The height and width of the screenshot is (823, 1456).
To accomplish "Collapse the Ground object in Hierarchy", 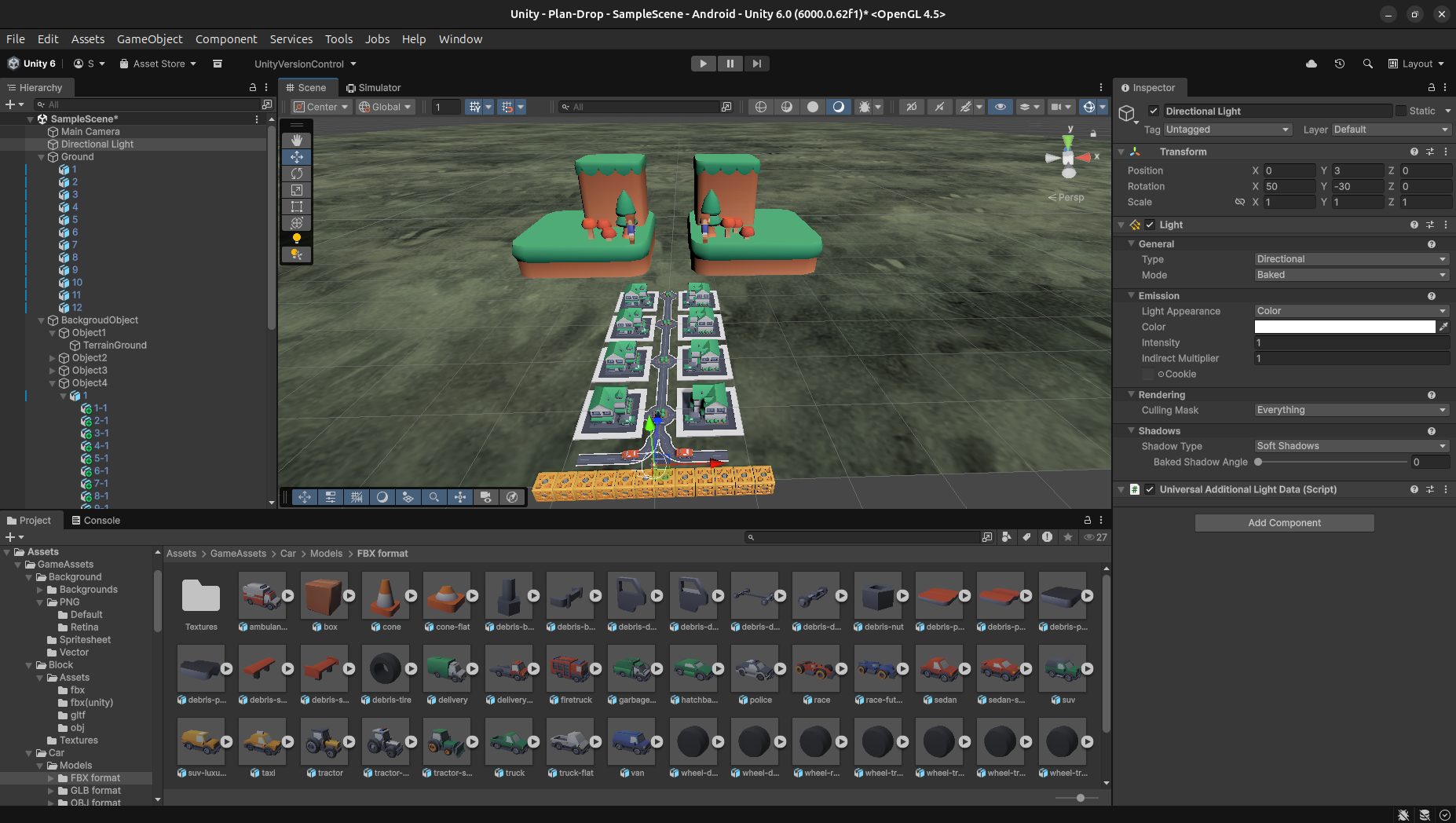I will tap(42, 157).
